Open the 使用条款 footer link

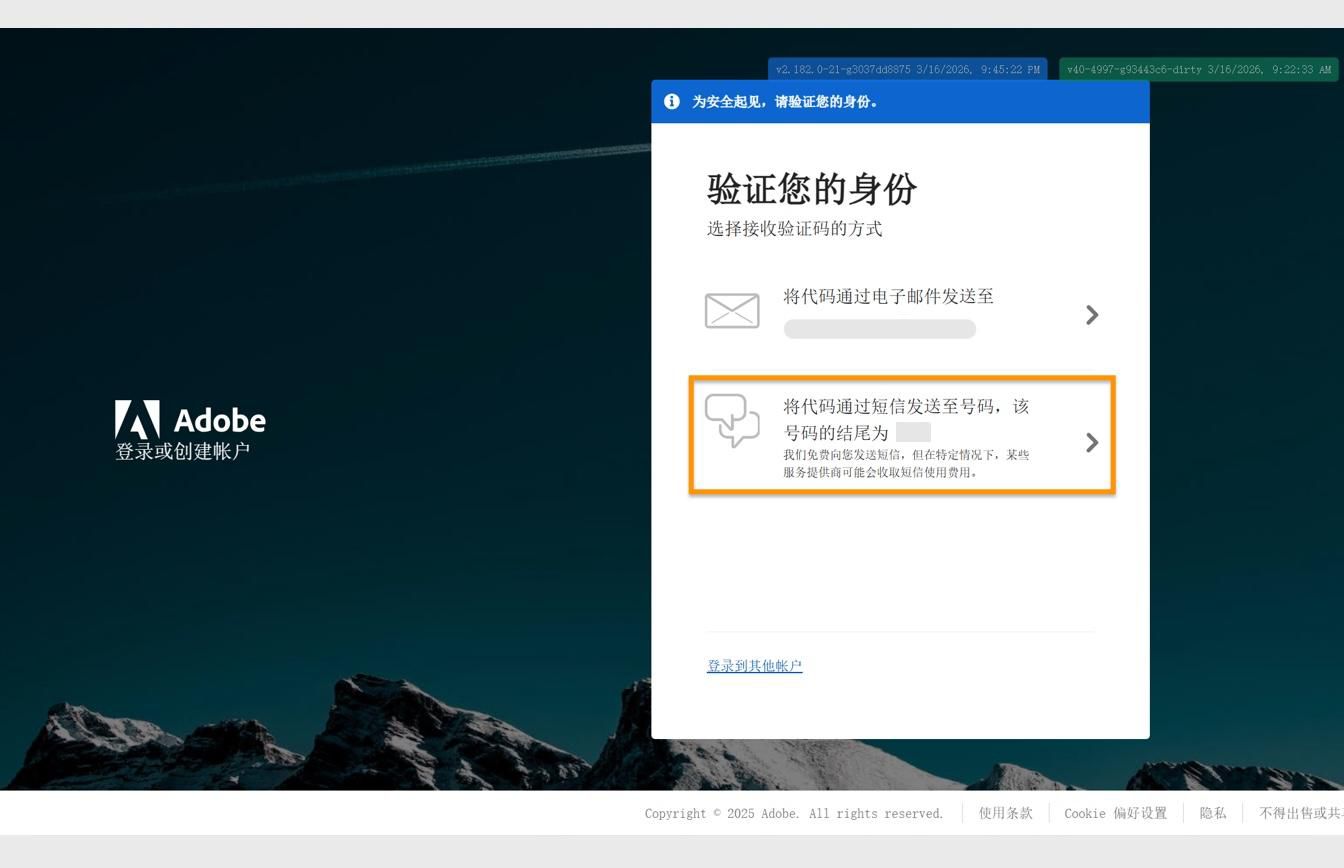click(x=1005, y=813)
